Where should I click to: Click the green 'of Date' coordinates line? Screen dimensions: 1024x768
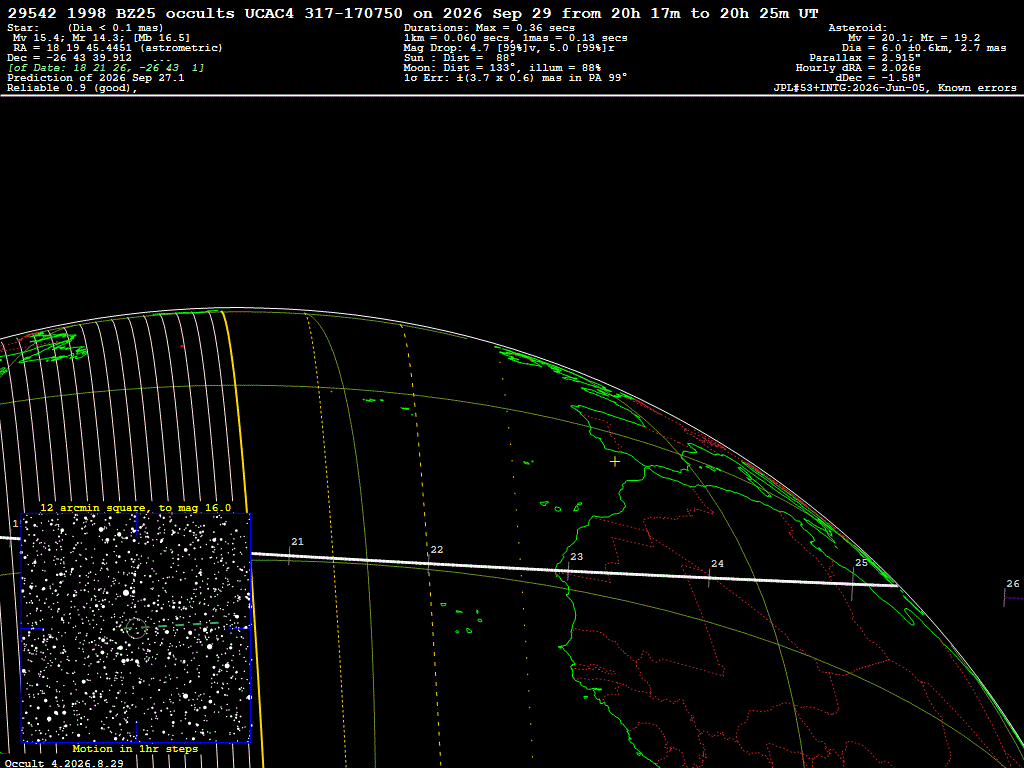click(106, 67)
